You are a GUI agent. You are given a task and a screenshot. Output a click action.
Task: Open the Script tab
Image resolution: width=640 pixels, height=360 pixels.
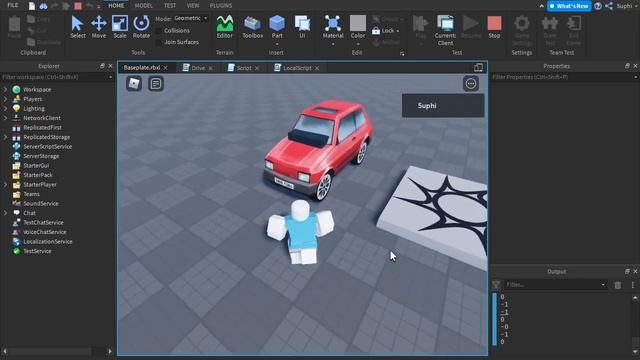[x=244, y=68]
